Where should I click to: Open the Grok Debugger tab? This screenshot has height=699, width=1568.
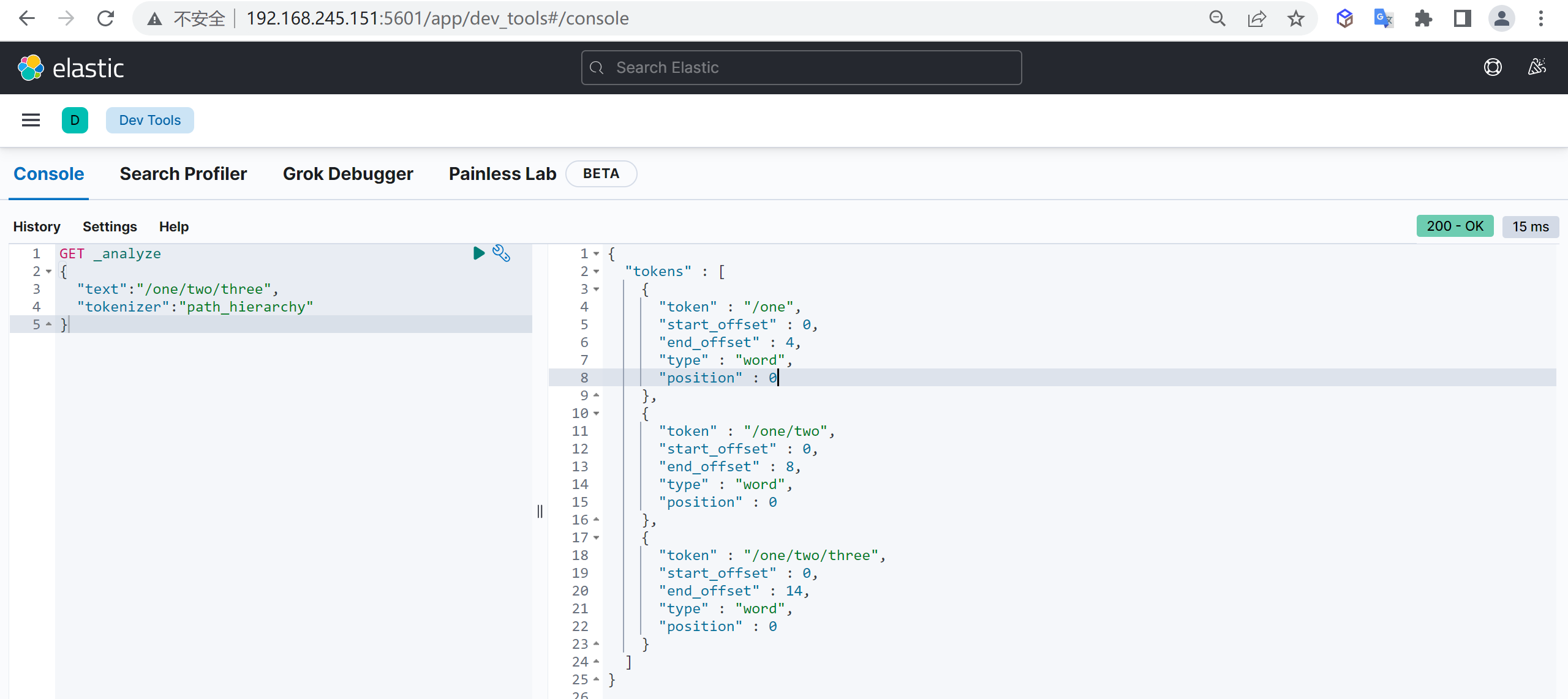tap(348, 174)
